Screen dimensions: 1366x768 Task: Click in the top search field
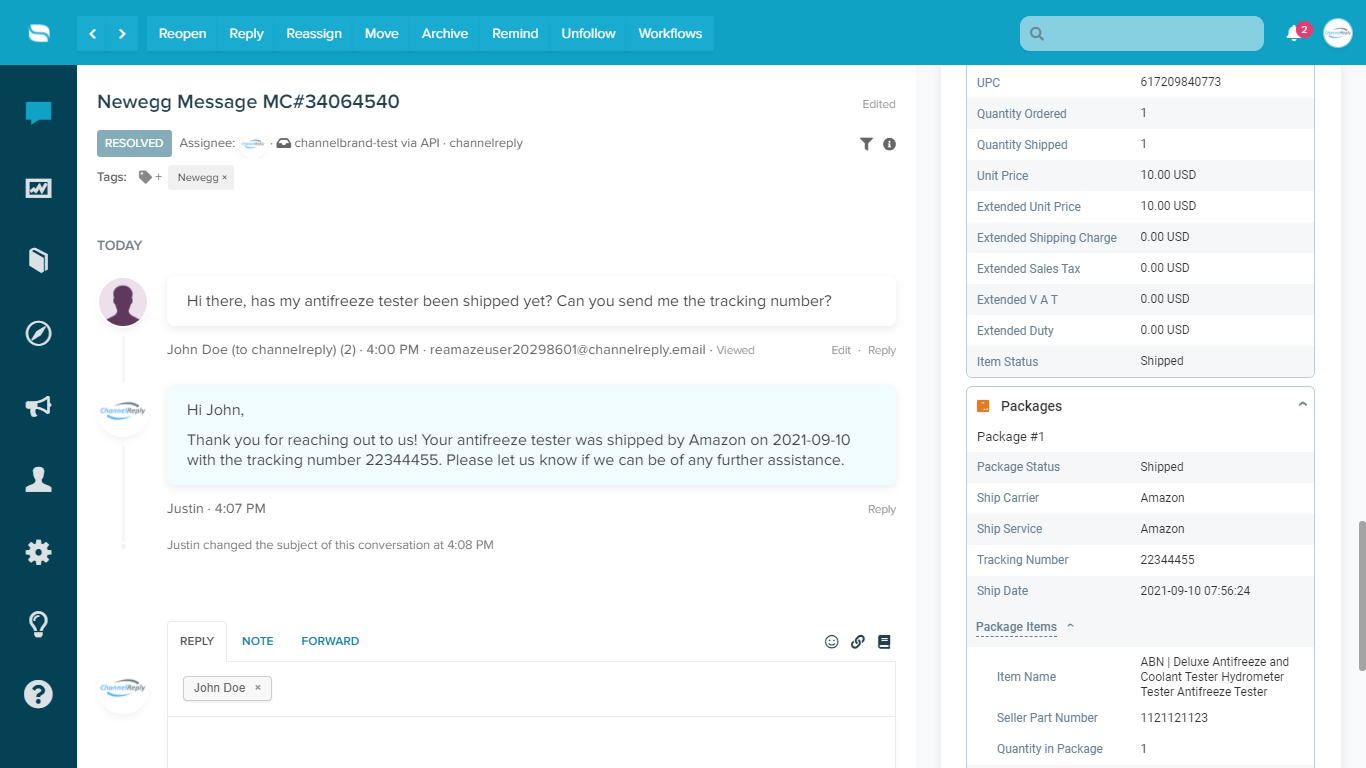[1142, 33]
